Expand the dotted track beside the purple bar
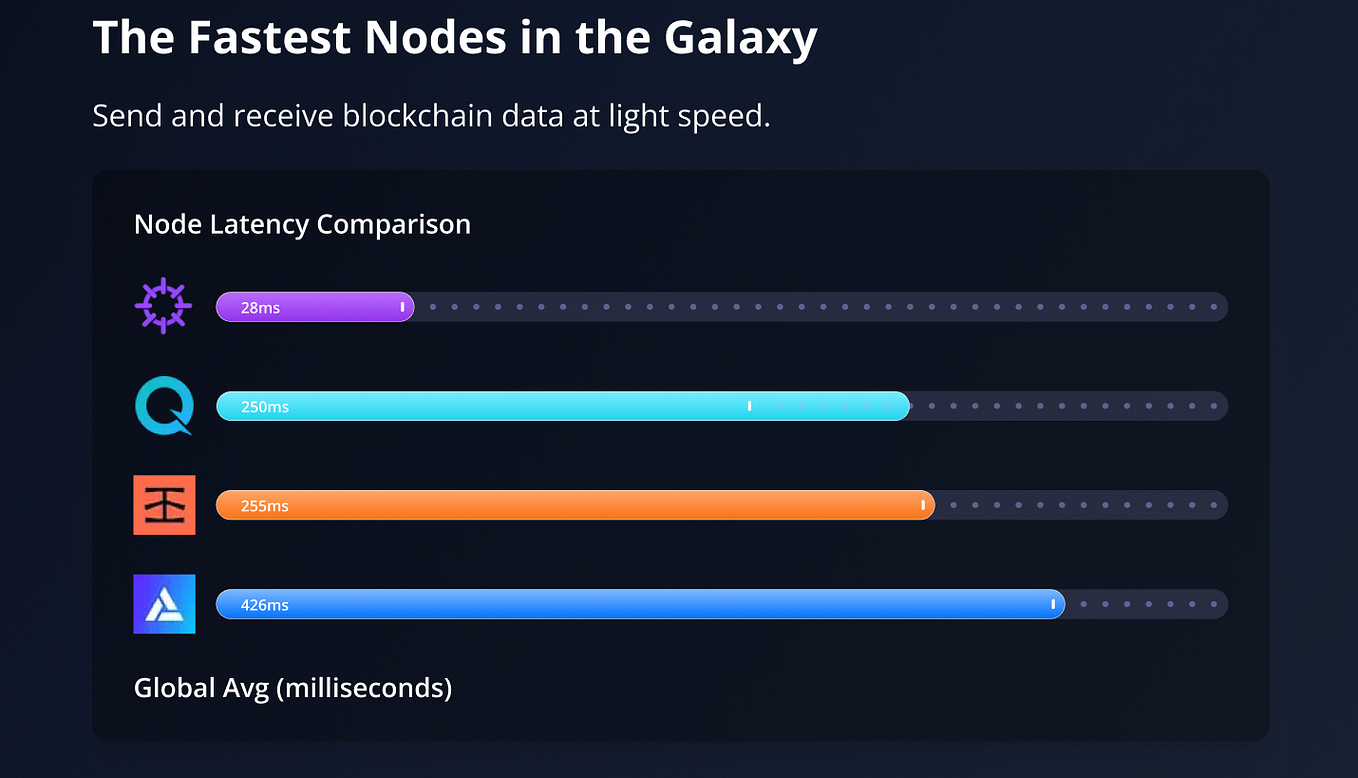Viewport: 1358px width, 778px height. [x=820, y=307]
